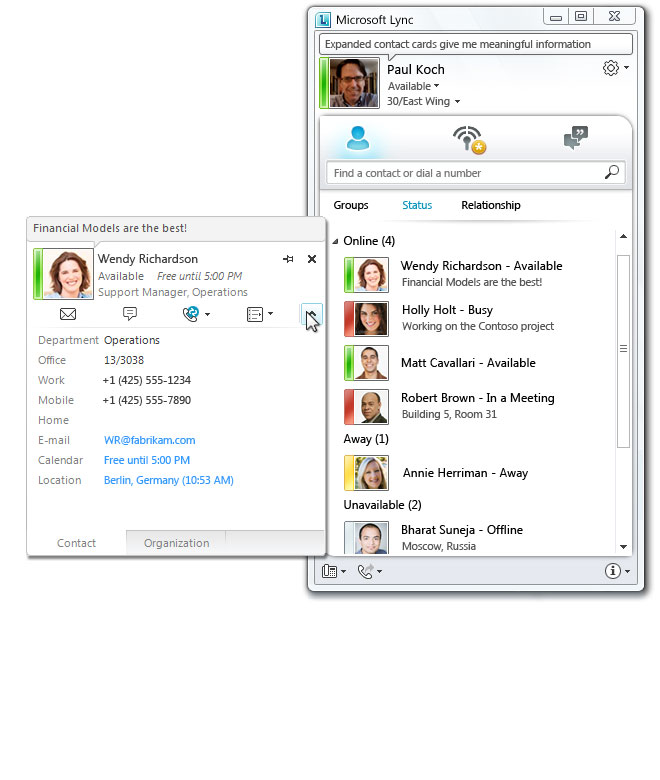
Task: Click Wendy Richardson's photo in contact card
Action: pos(68,274)
